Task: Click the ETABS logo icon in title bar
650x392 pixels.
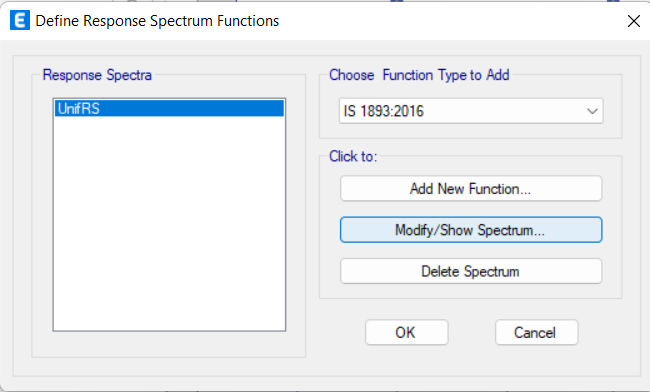Action: click(x=19, y=21)
